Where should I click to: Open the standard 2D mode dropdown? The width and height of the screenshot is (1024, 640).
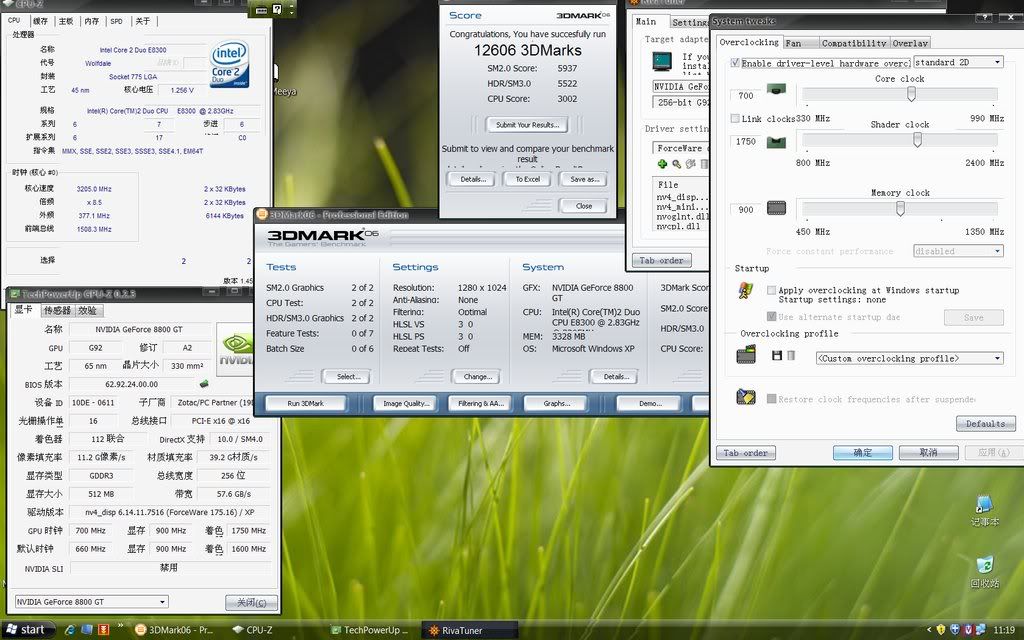[958, 62]
